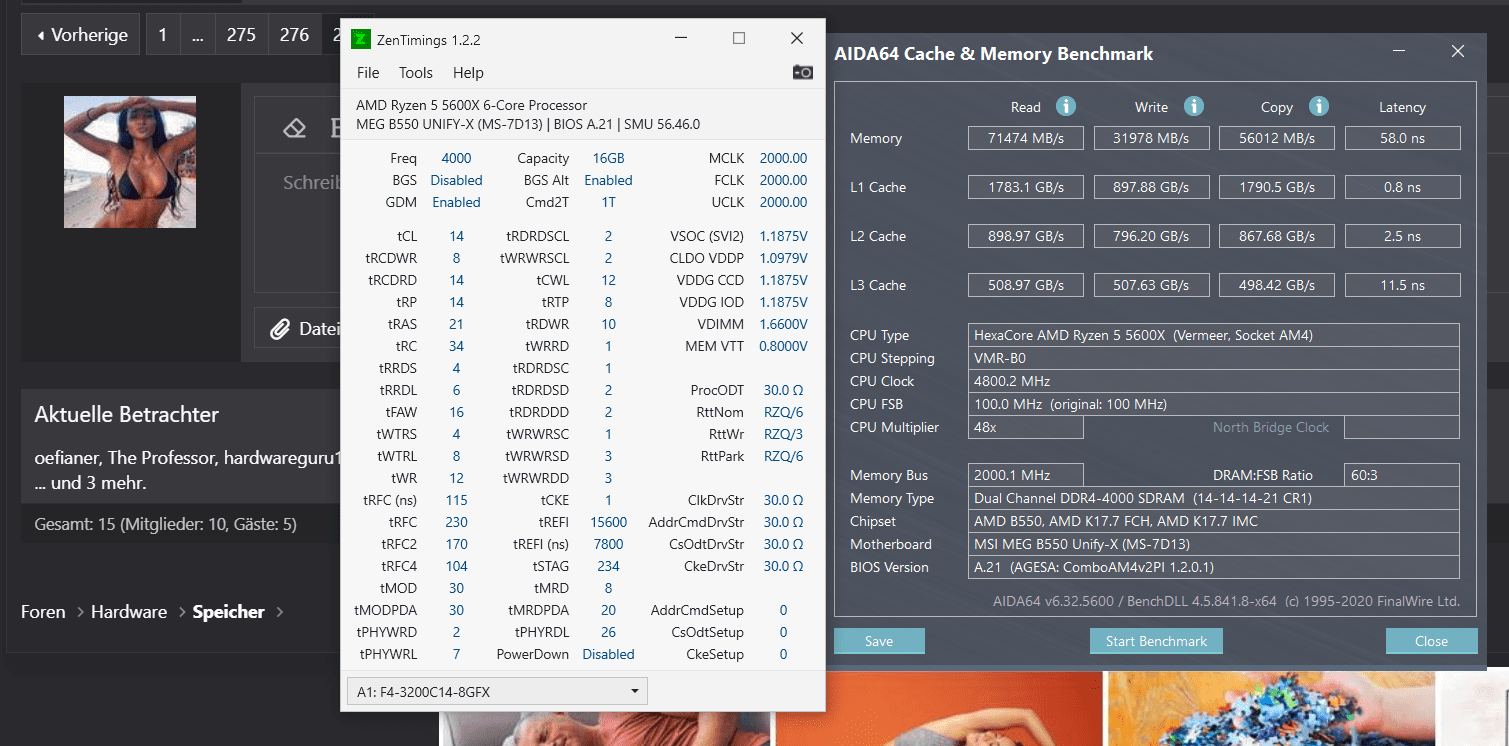Screen dimensions: 1509x746
Task: Click Memory Bus field 2000.1 MHz
Action: pyautogui.click(x=1026, y=475)
